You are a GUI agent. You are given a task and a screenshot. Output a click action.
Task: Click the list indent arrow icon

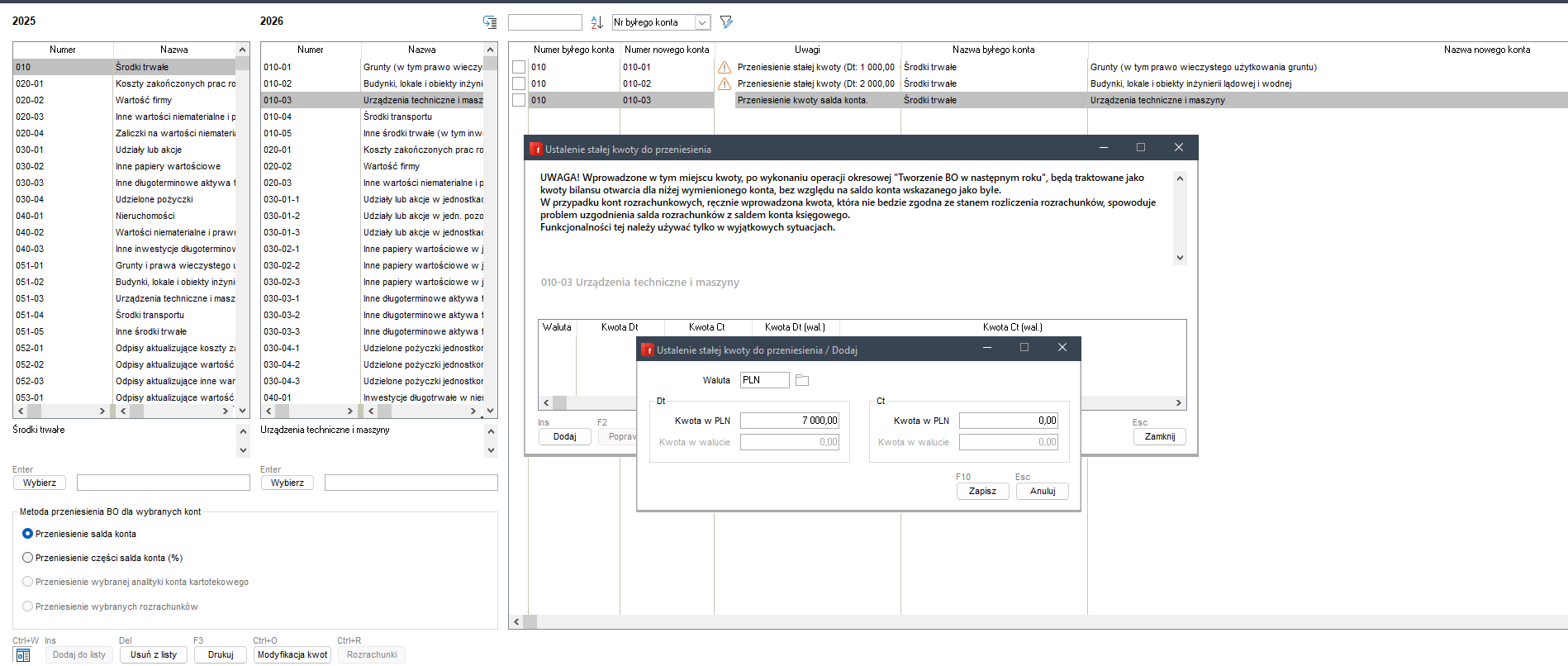coord(490,22)
